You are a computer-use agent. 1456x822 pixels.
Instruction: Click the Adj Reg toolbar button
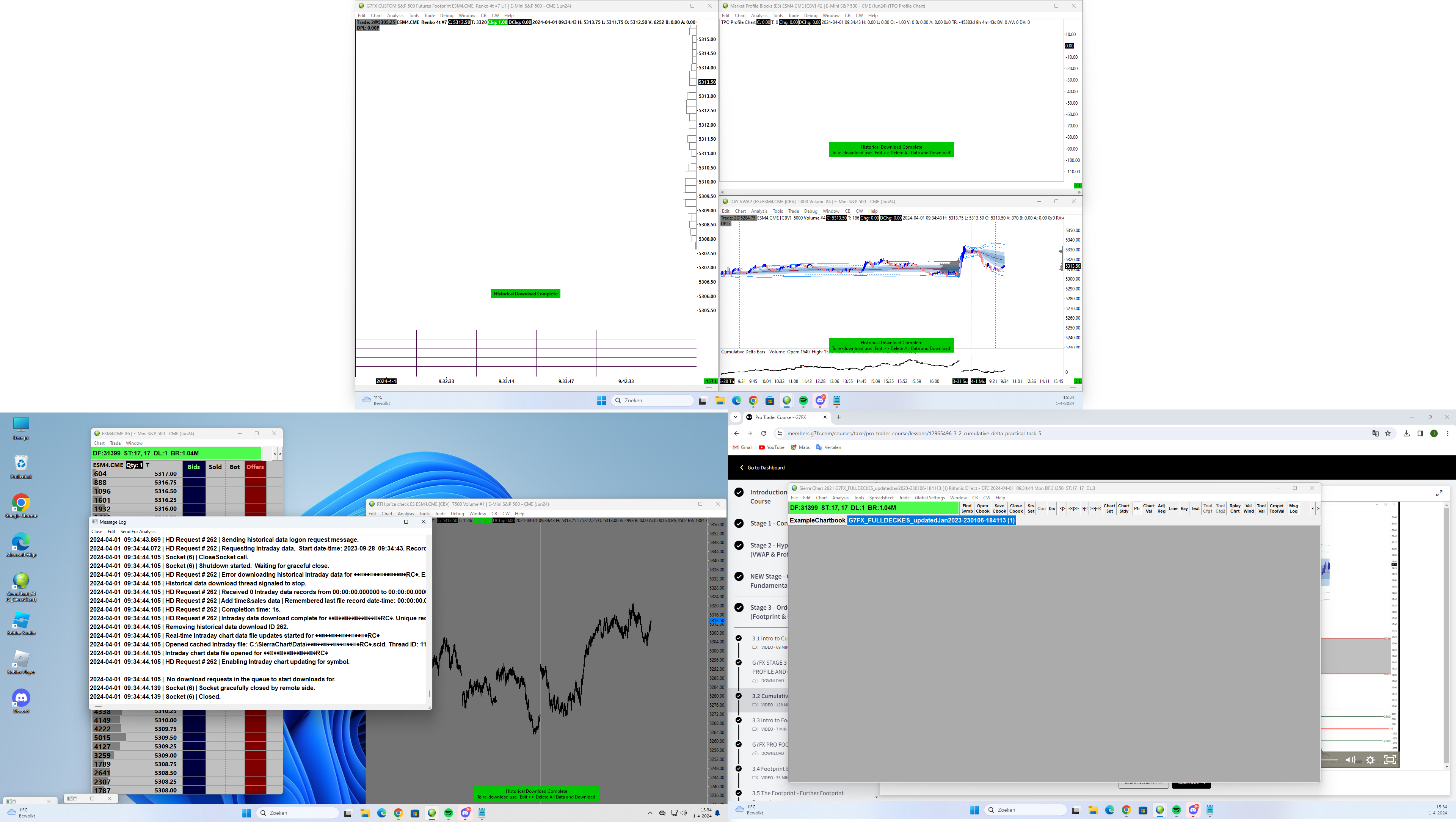click(x=1161, y=508)
